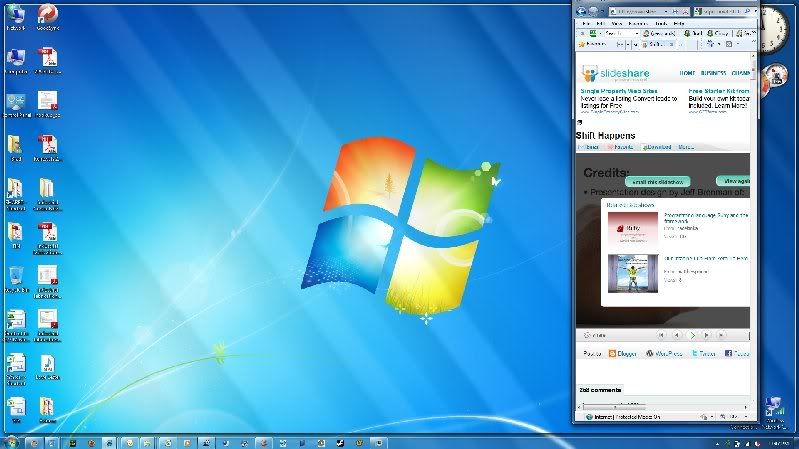Screen dimensions: 799x449
Task: Share to Blogger icon link
Action: [622, 353]
